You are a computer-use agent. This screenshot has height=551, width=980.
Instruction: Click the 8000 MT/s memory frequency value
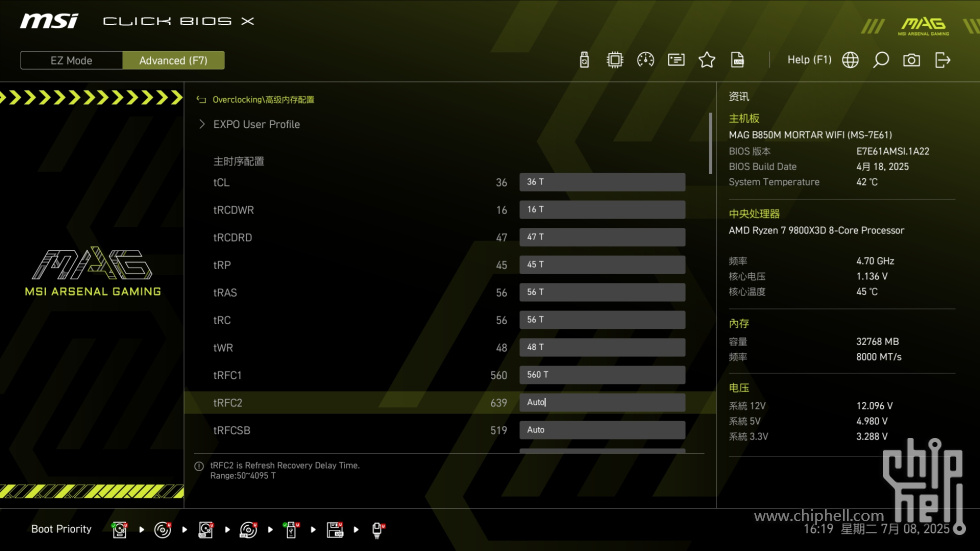879,357
